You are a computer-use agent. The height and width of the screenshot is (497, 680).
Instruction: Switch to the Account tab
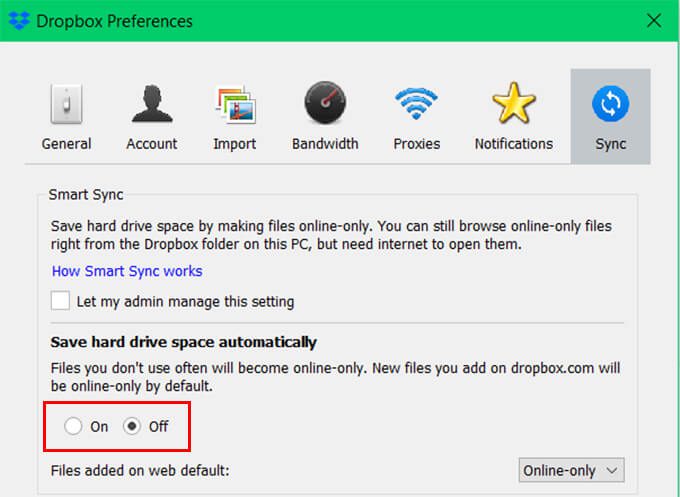coord(152,117)
